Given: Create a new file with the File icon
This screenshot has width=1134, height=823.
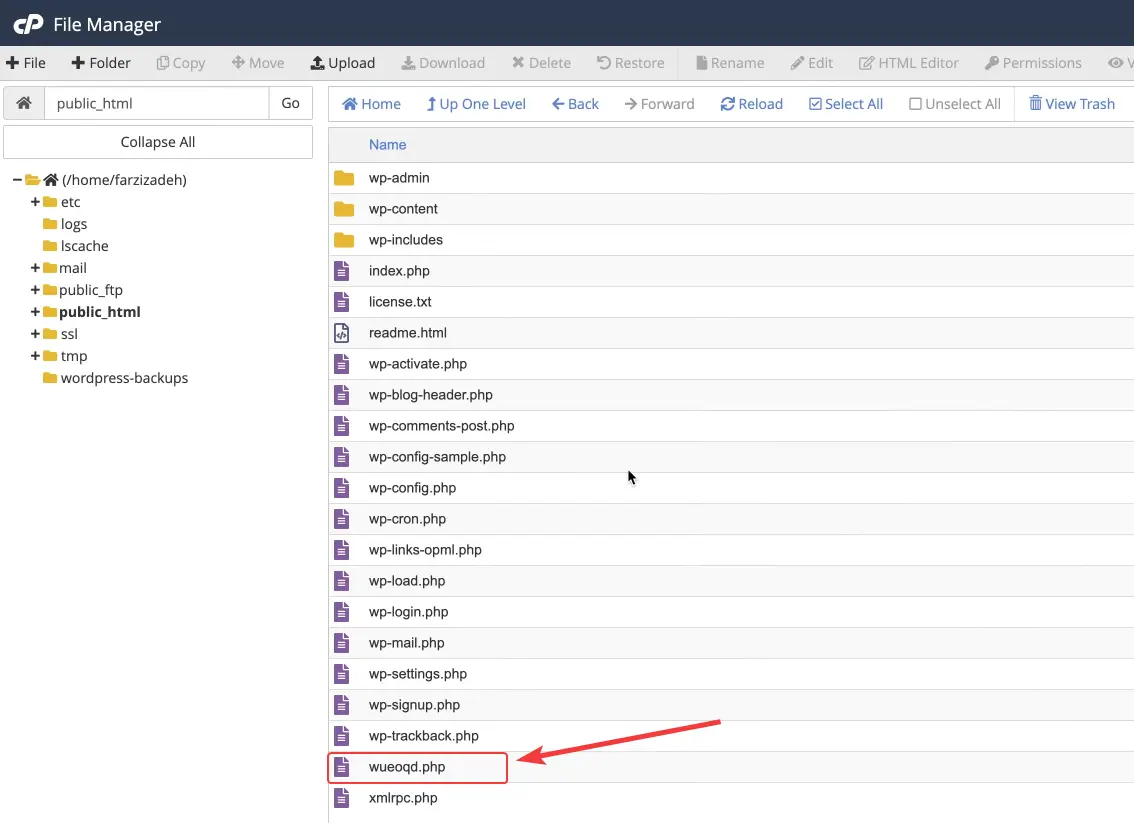Looking at the screenshot, I should pyautogui.click(x=25, y=62).
